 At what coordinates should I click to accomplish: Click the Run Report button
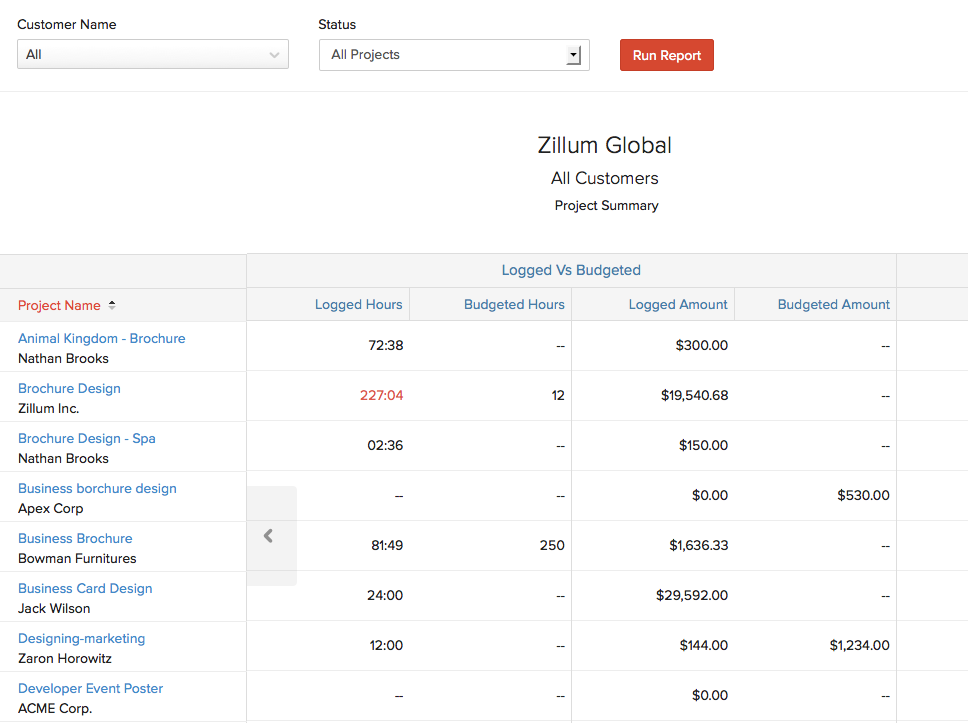(666, 55)
